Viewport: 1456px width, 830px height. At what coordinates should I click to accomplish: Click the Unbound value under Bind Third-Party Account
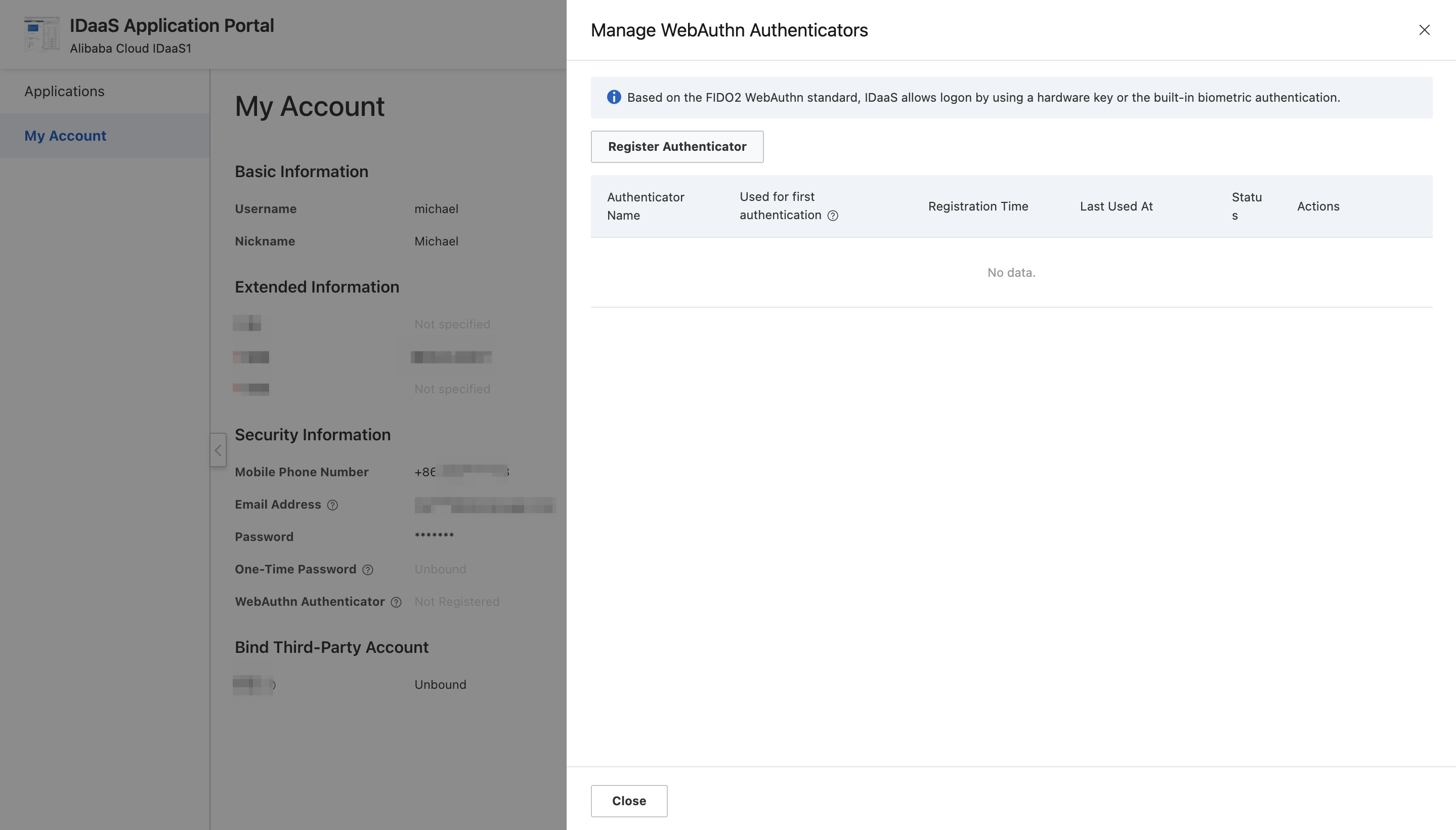440,684
